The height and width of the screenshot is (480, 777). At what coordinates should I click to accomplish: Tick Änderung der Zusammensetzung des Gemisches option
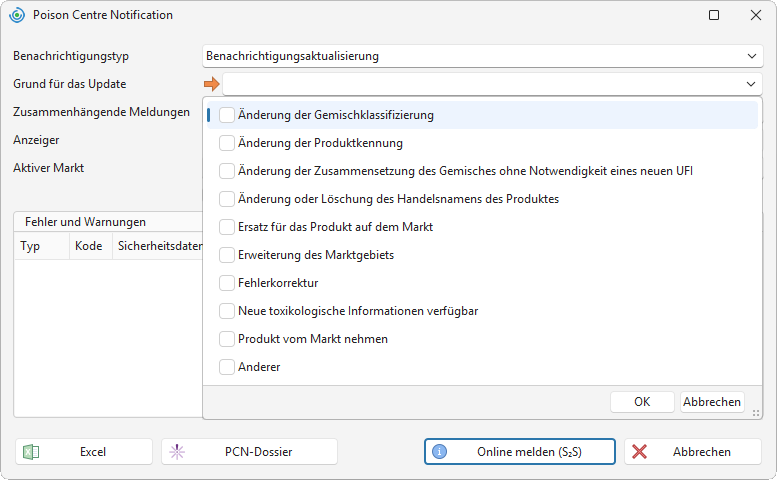227,171
